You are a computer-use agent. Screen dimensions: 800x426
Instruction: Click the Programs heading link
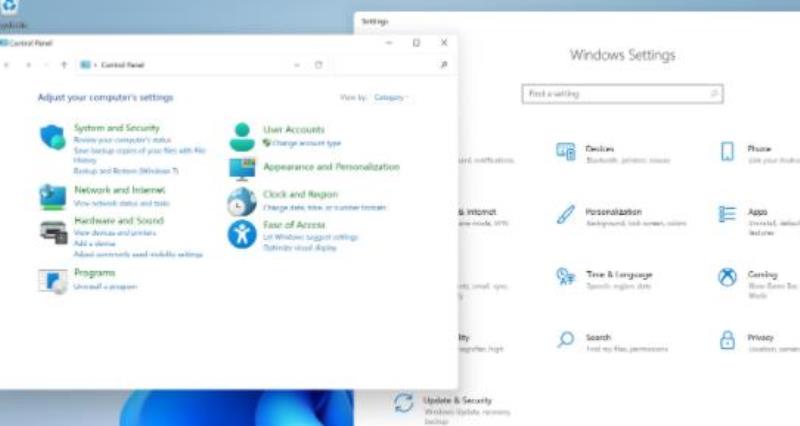pyautogui.click(x=94, y=272)
